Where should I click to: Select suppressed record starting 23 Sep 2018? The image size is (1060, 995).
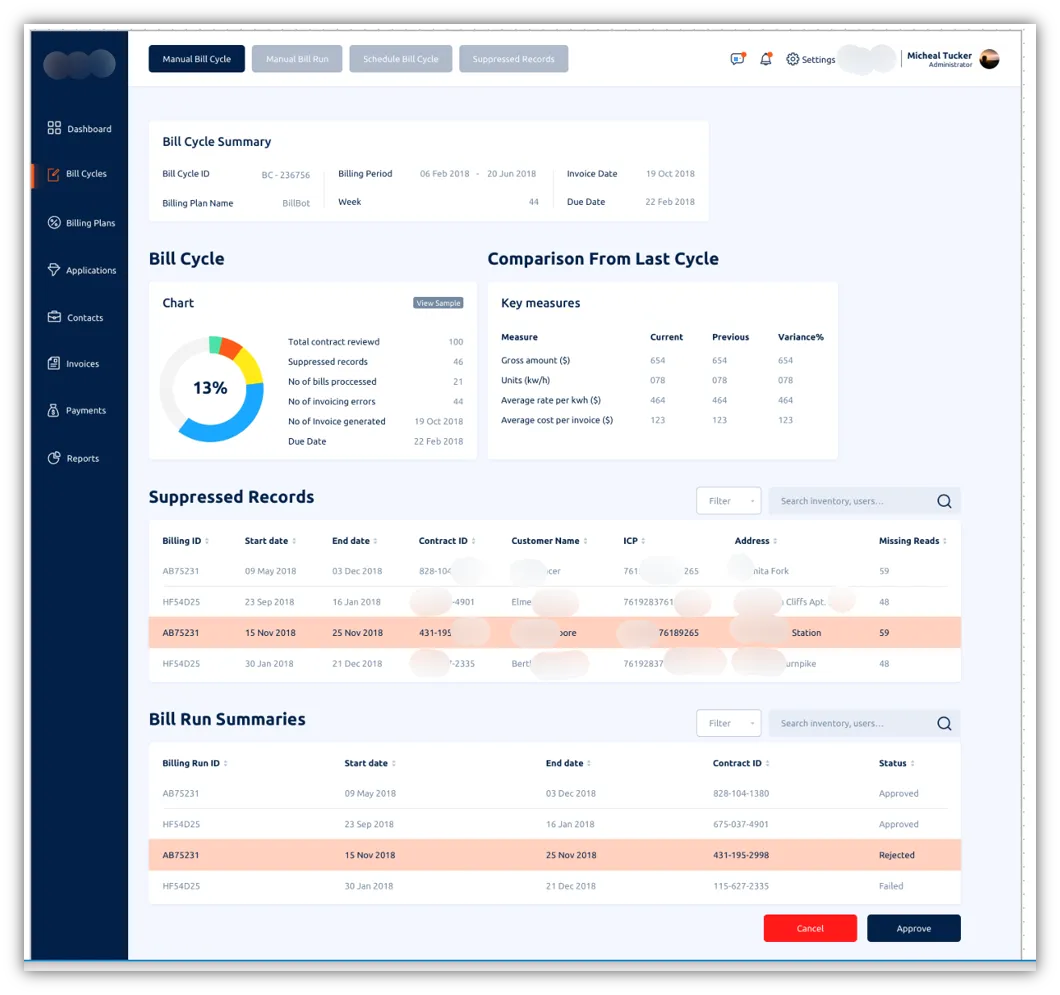(554, 602)
